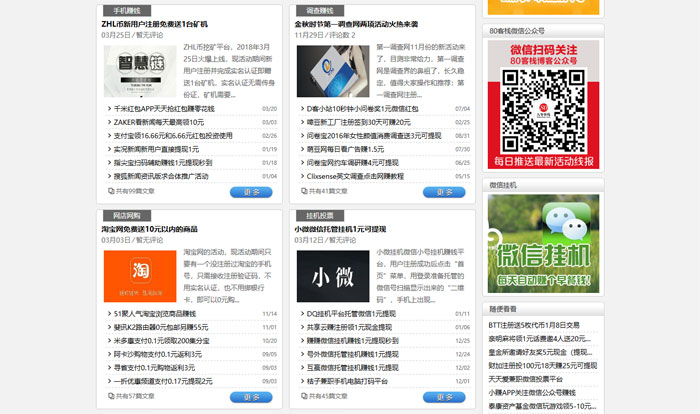Open 米多惠支付0.1元领200集分宝 link

pyautogui.click(x=161, y=340)
